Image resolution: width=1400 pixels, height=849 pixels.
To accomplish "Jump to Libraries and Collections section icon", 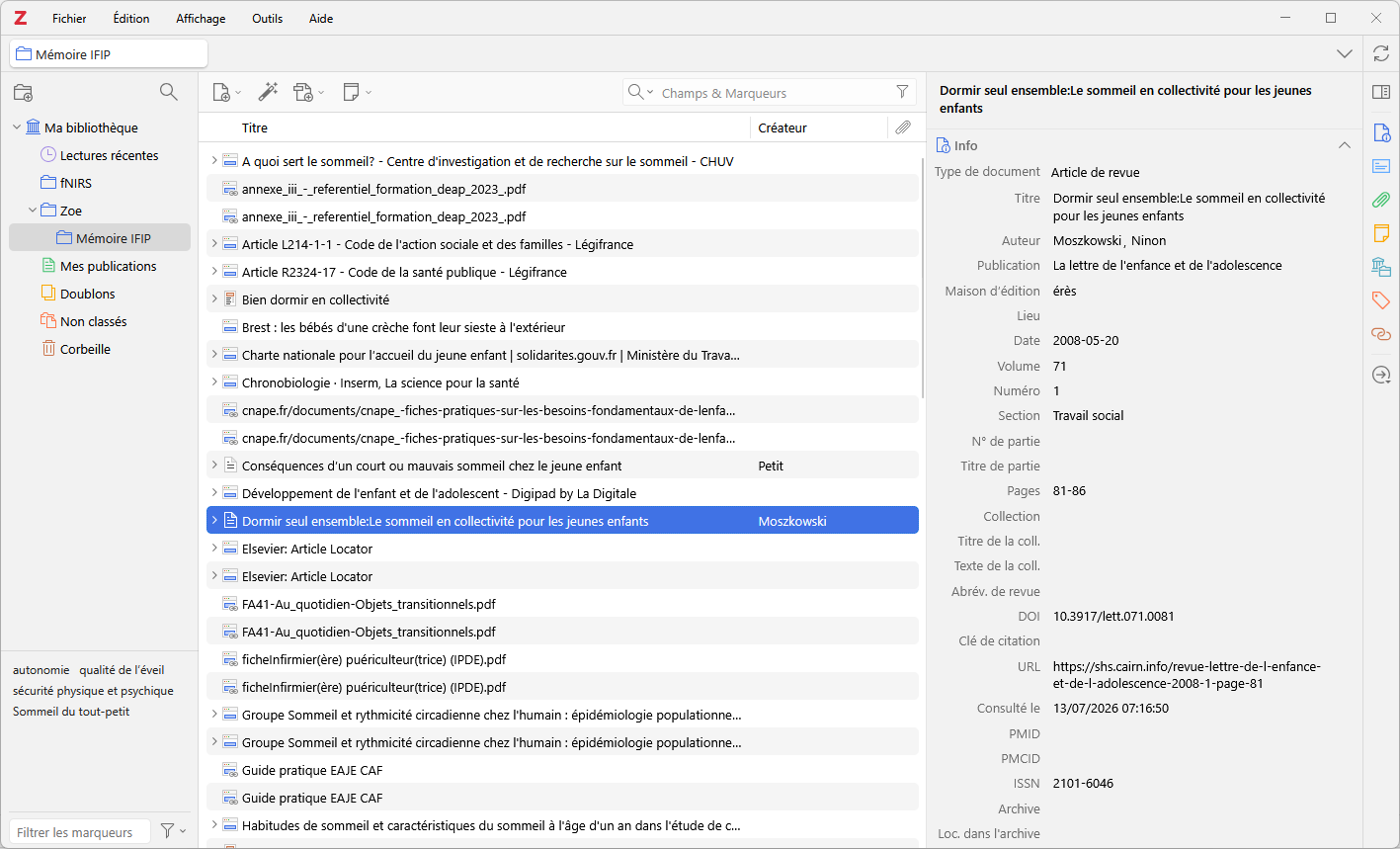I will click(x=1381, y=267).
